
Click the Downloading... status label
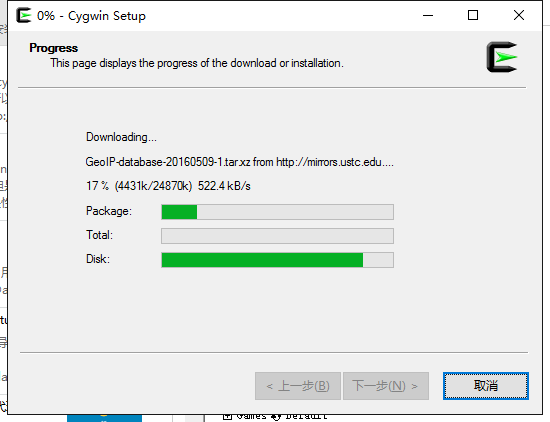121,137
